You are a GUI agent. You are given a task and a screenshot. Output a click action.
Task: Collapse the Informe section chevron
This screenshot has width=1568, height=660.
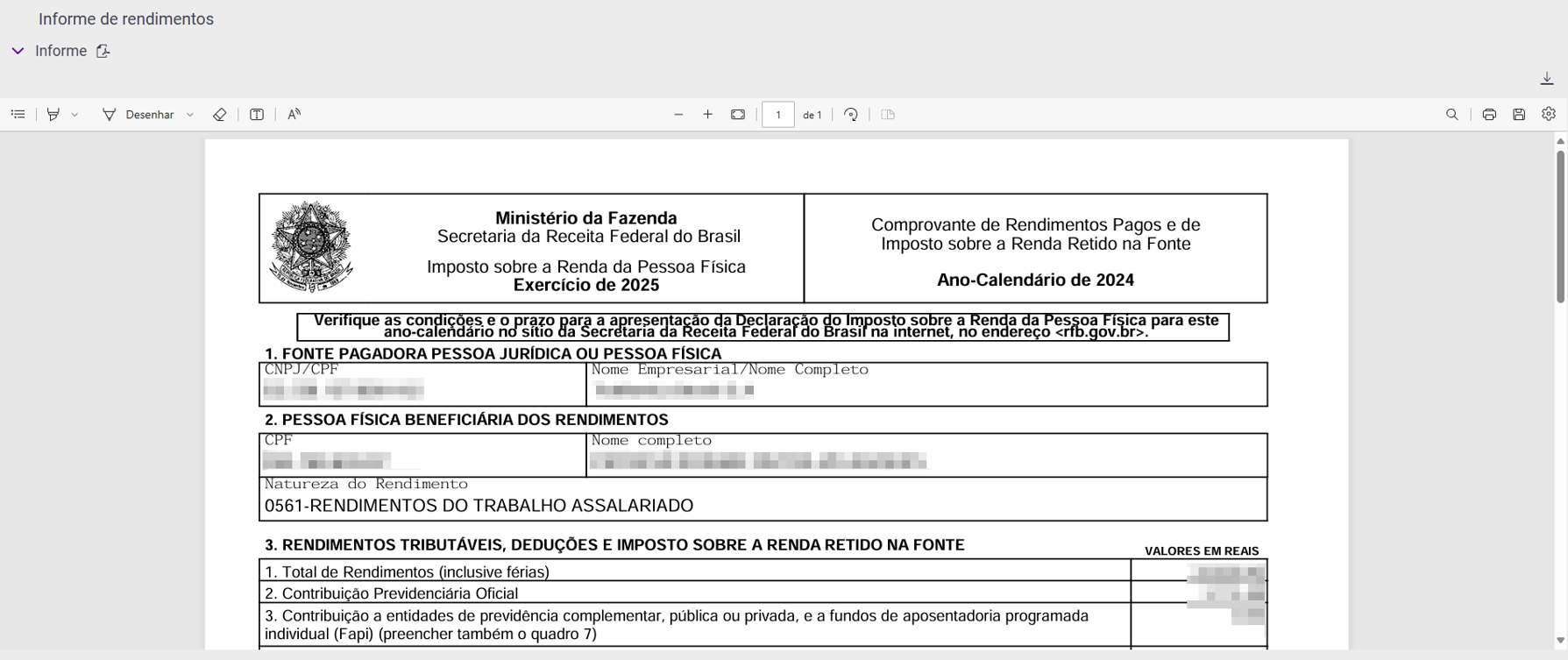pos(18,51)
